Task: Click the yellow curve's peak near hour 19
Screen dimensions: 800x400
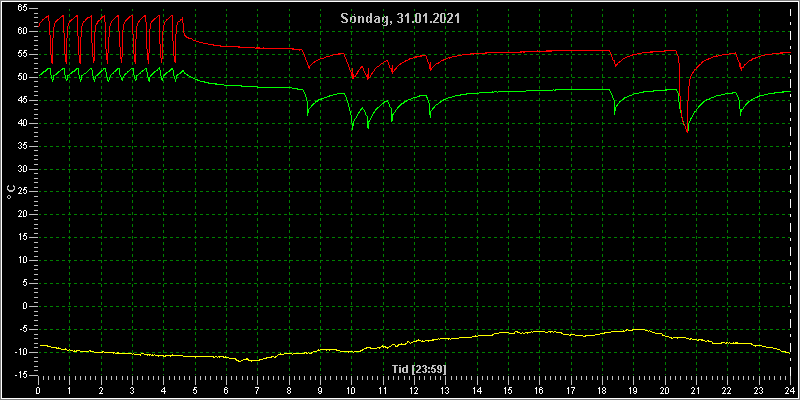Action: [637, 330]
